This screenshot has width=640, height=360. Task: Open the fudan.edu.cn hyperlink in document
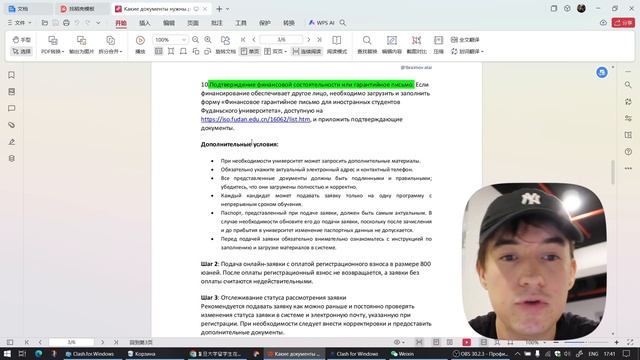tap(256, 119)
